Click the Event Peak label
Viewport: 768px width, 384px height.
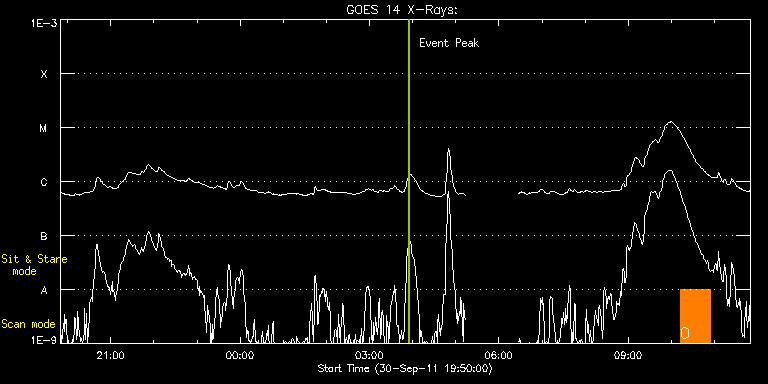[x=449, y=43]
